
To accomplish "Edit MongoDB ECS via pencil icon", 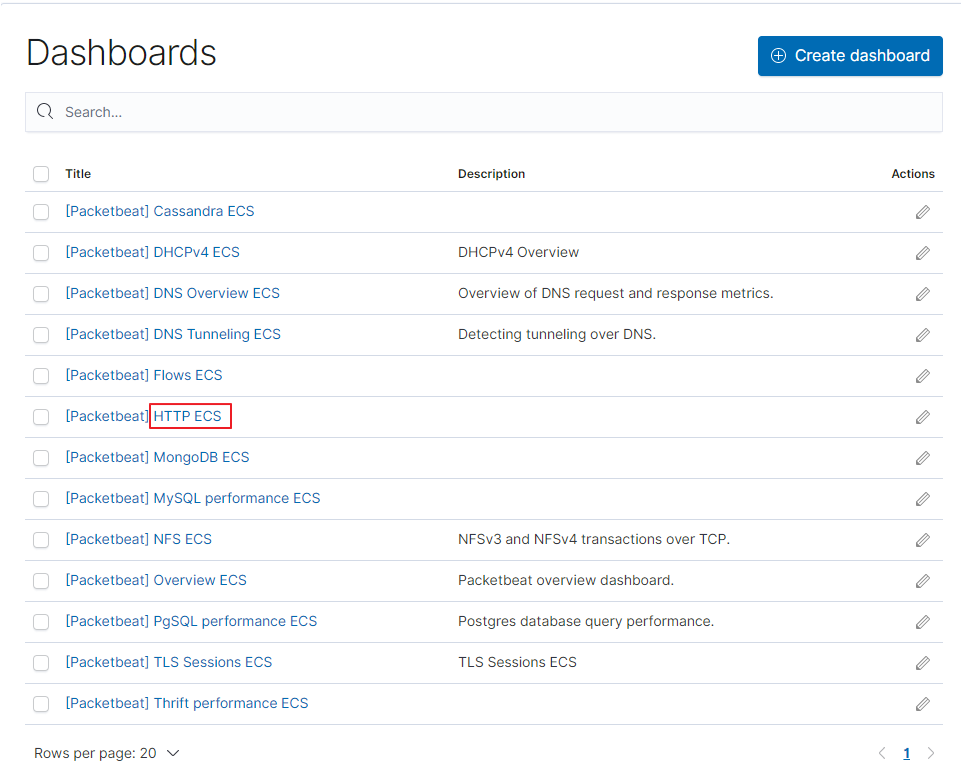I will coord(922,458).
